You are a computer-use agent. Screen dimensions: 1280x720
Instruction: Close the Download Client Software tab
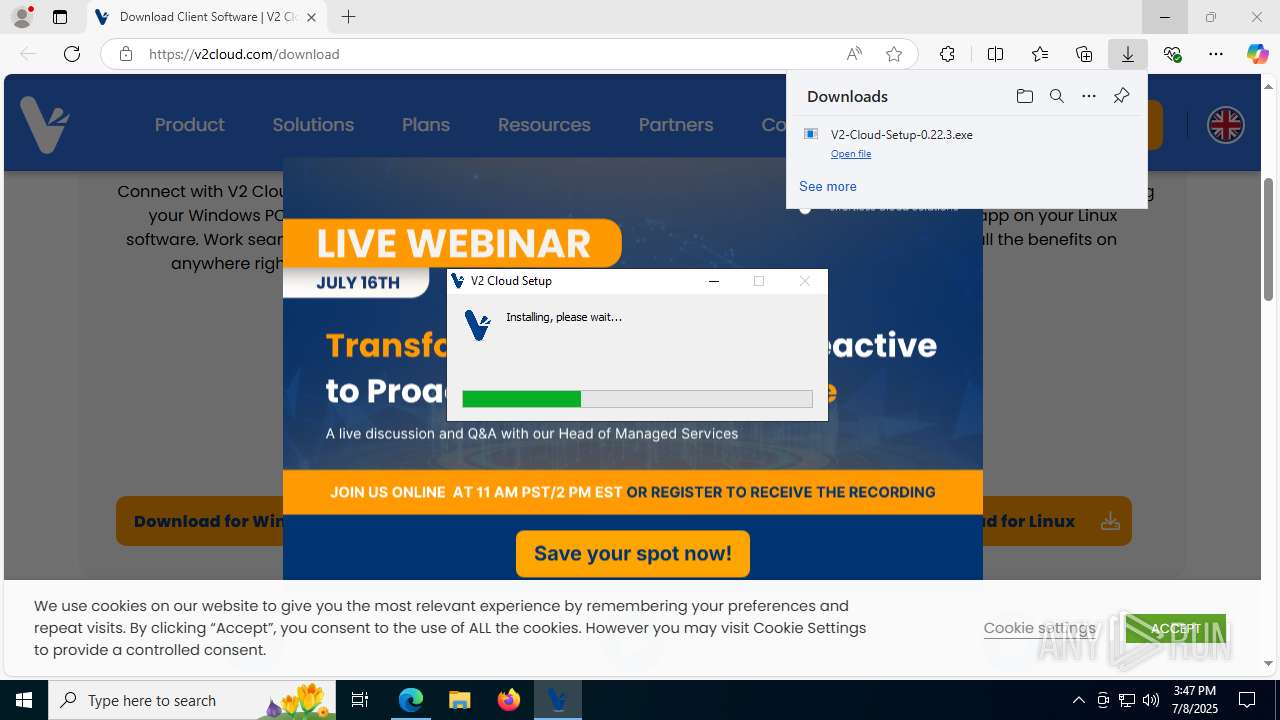coord(312,17)
